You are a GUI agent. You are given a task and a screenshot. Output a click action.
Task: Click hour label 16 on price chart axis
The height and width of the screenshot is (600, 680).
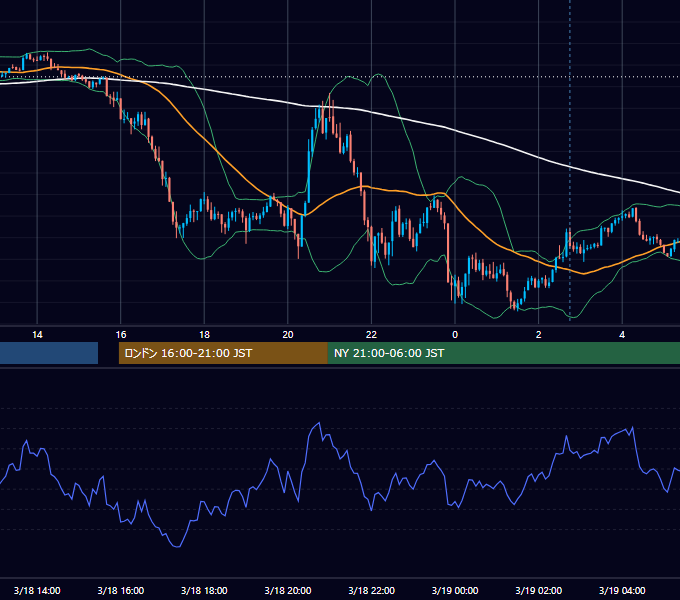(121, 335)
